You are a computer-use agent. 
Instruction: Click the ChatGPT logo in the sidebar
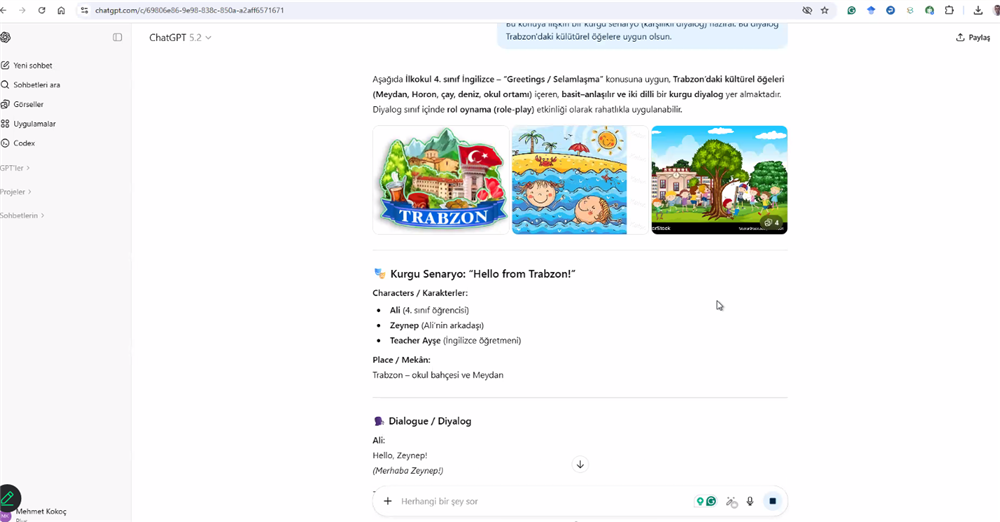6,37
